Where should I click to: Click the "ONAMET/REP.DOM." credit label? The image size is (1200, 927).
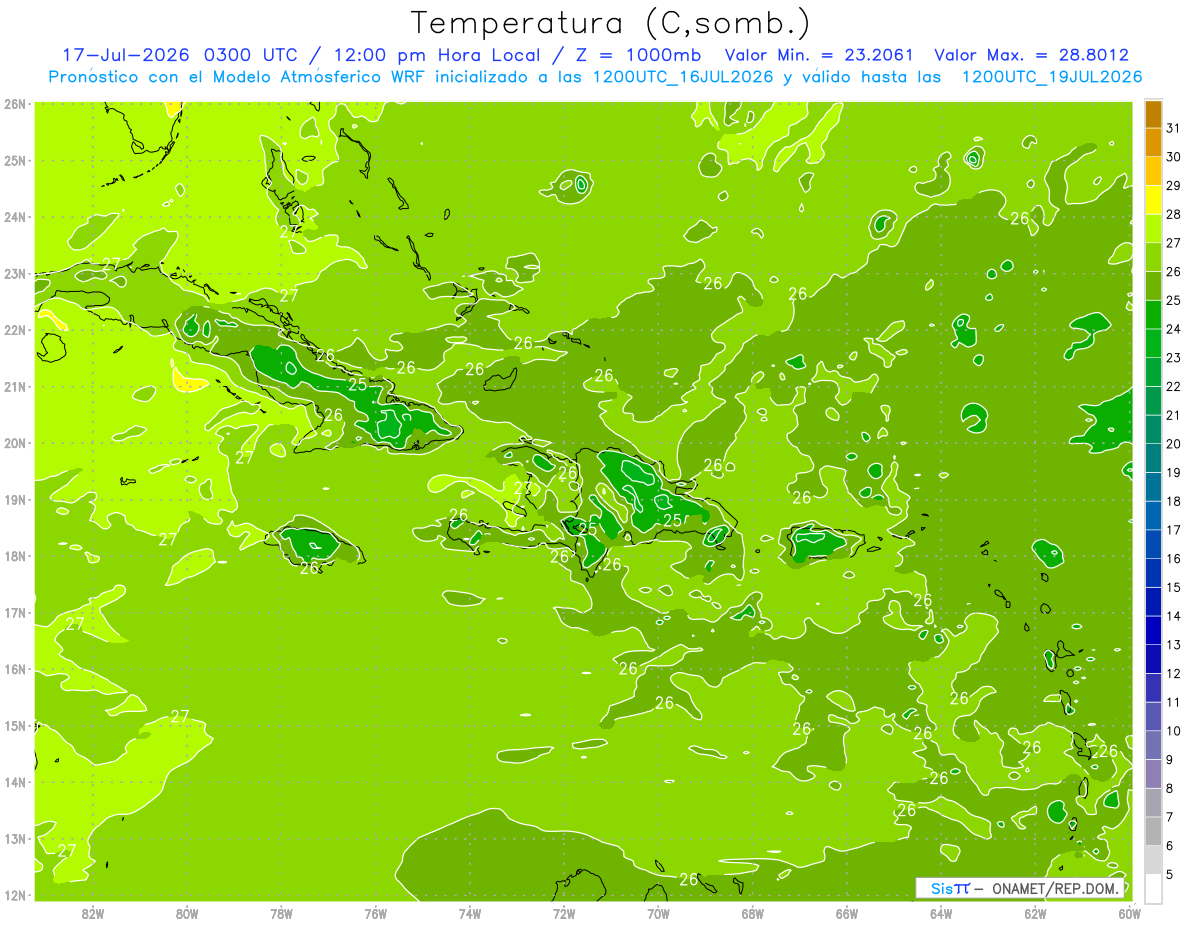(x=1057, y=888)
